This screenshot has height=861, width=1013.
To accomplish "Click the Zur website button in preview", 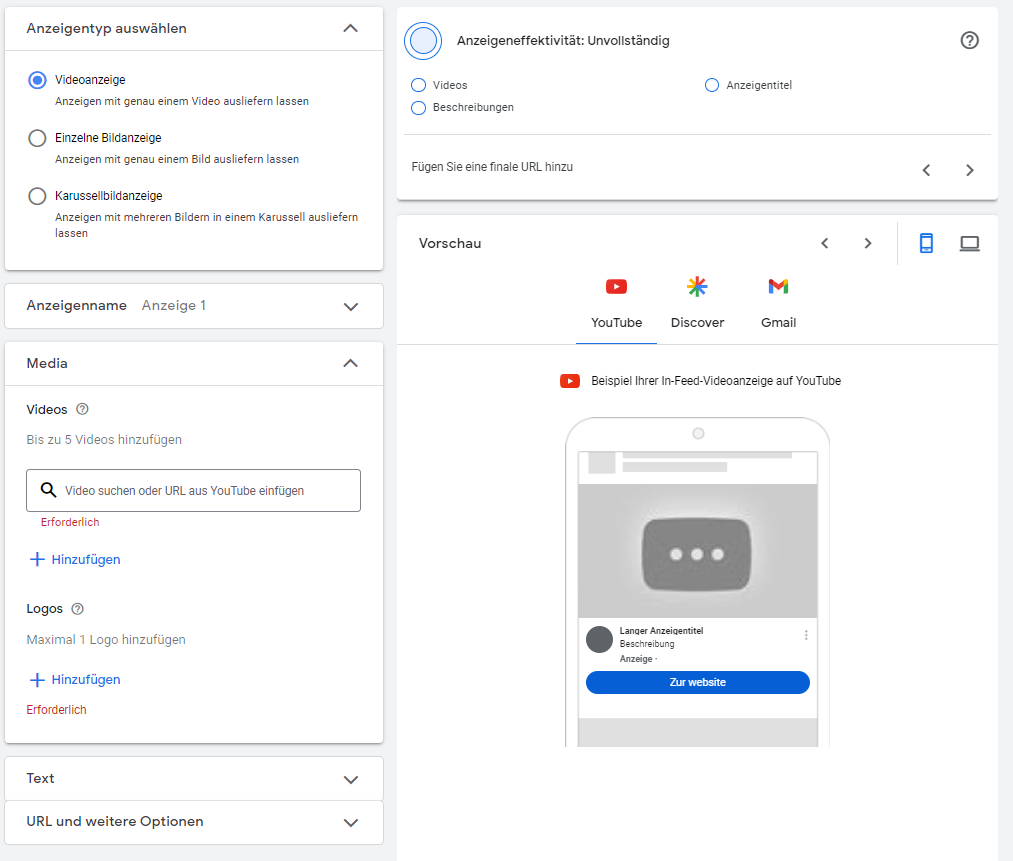I will click(x=697, y=682).
